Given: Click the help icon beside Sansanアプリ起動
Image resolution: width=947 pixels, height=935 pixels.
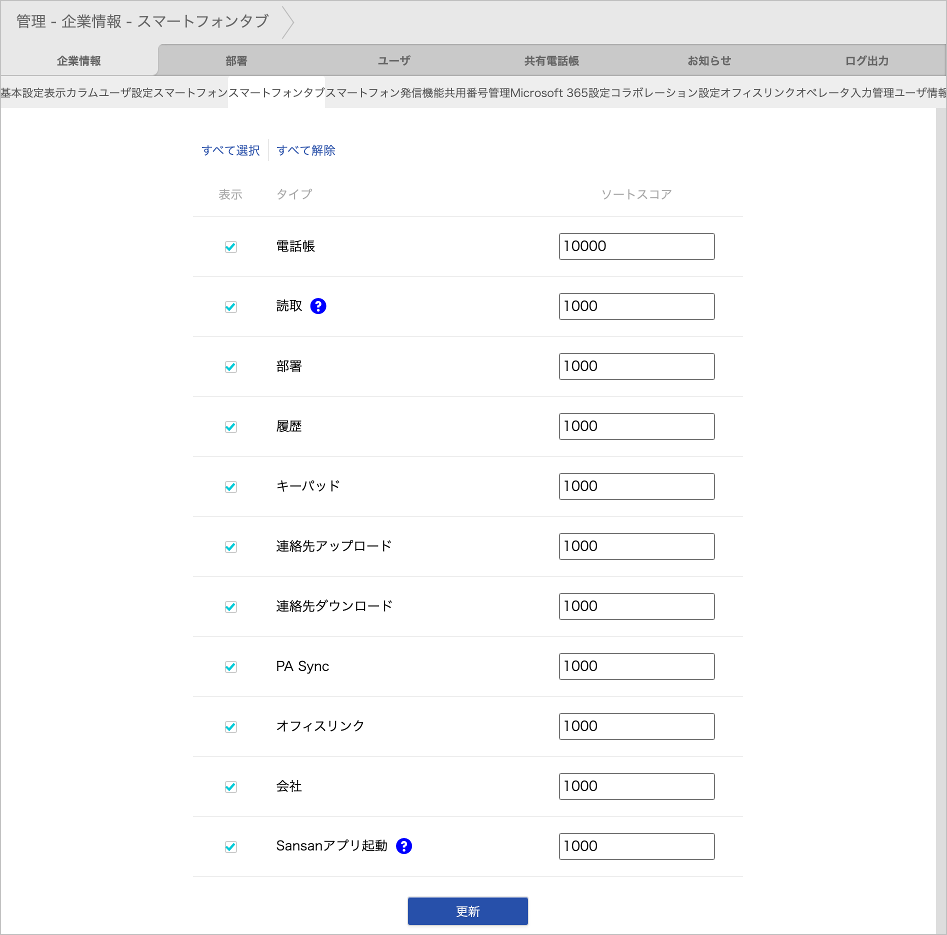Looking at the screenshot, I should (404, 846).
